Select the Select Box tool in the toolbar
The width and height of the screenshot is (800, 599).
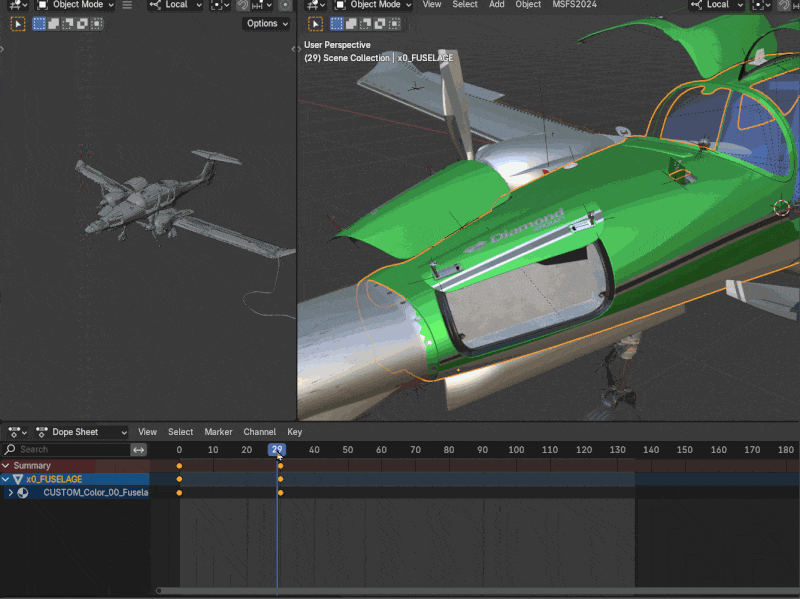pos(38,23)
